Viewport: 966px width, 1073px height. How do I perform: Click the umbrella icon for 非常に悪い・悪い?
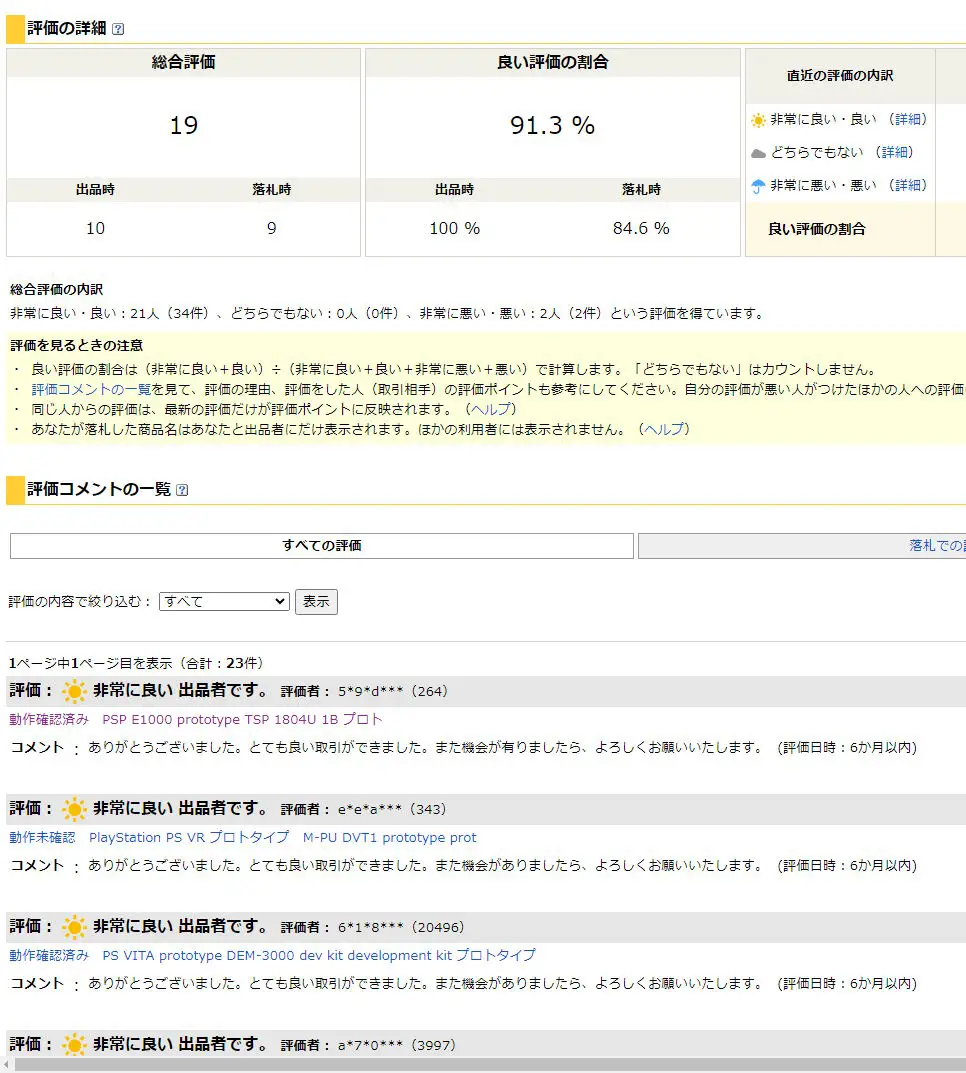coord(758,186)
